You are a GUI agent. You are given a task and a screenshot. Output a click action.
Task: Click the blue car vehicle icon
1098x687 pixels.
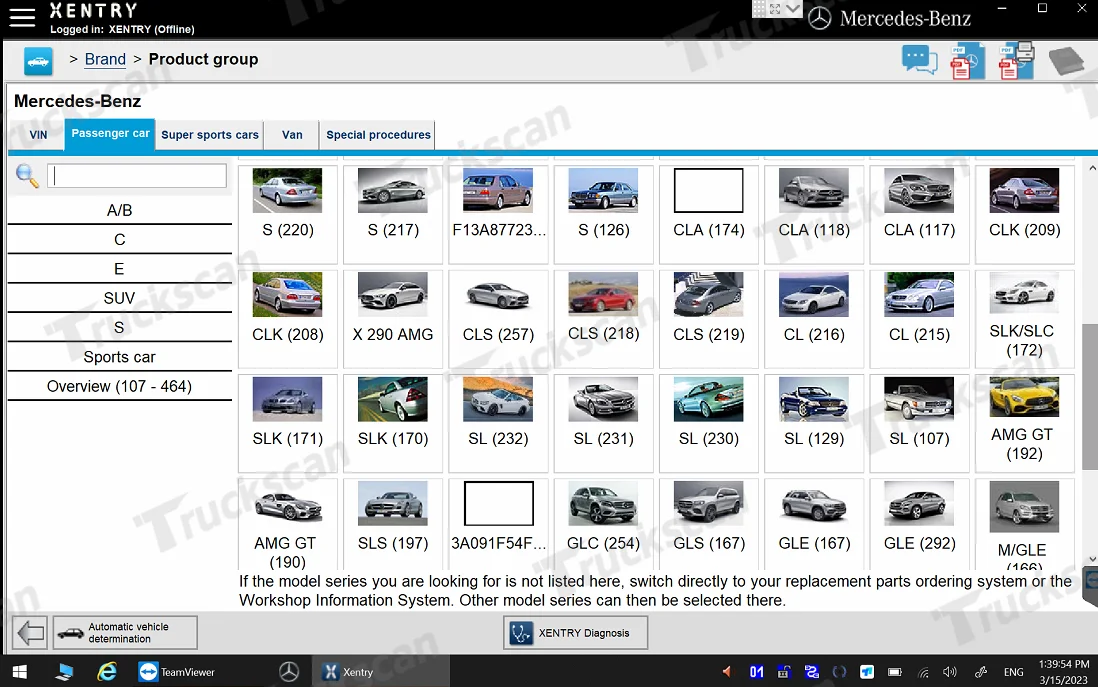(x=38, y=61)
